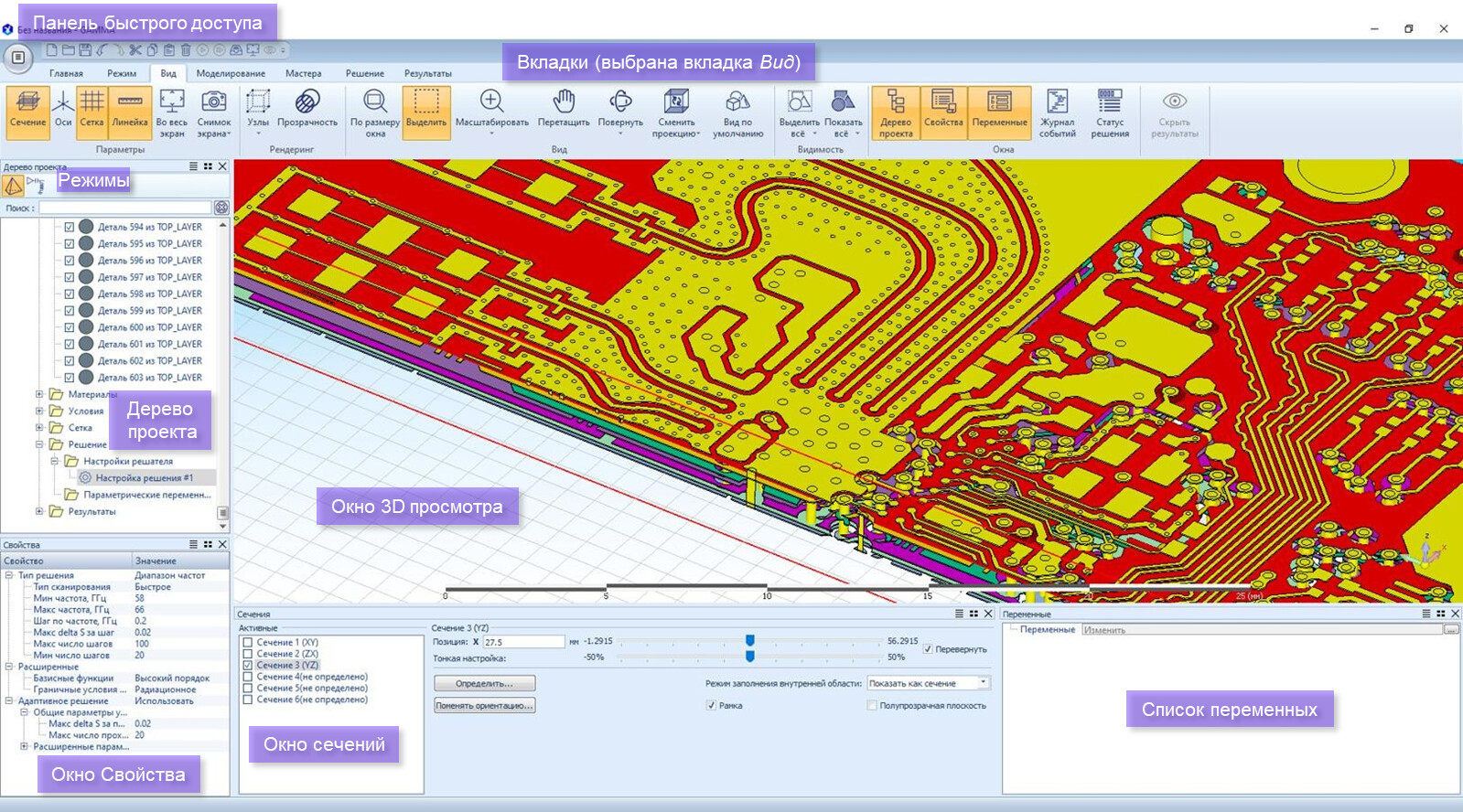Uncheck the Рамка checkbox

pyautogui.click(x=711, y=706)
